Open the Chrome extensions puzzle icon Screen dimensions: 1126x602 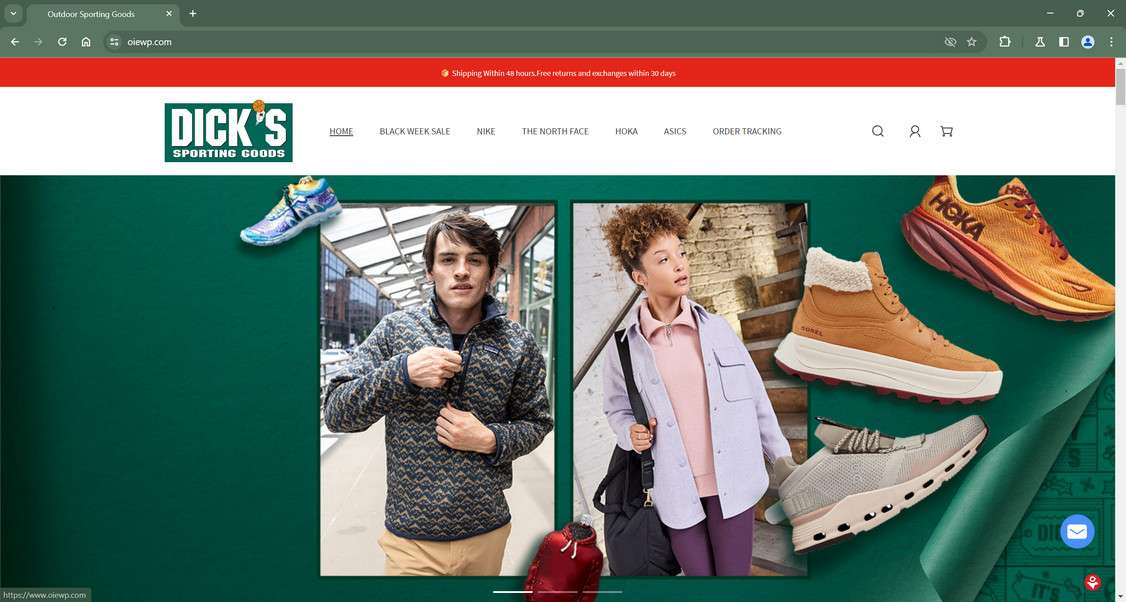(x=1005, y=42)
